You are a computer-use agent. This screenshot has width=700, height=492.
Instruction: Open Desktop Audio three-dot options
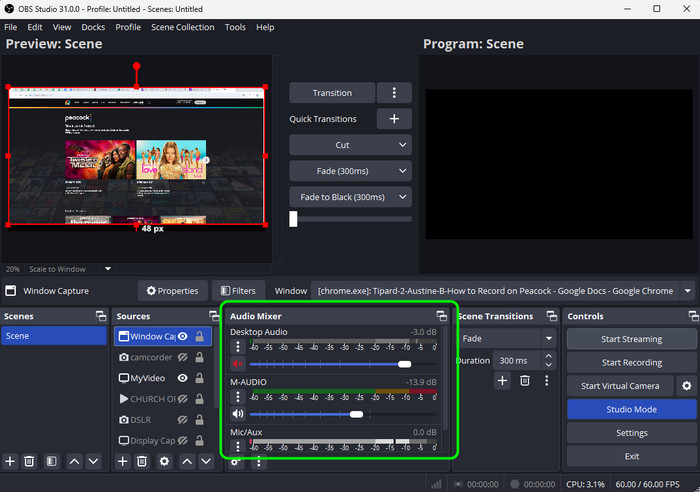point(238,346)
